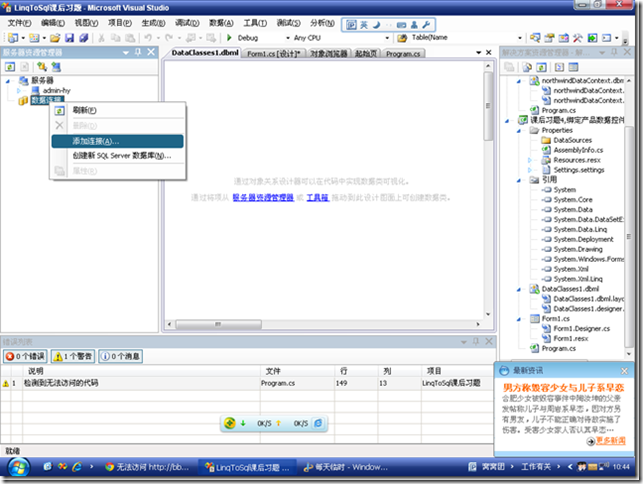Collapse the 引用 references node
This screenshot has width=643, height=484.
(519, 180)
